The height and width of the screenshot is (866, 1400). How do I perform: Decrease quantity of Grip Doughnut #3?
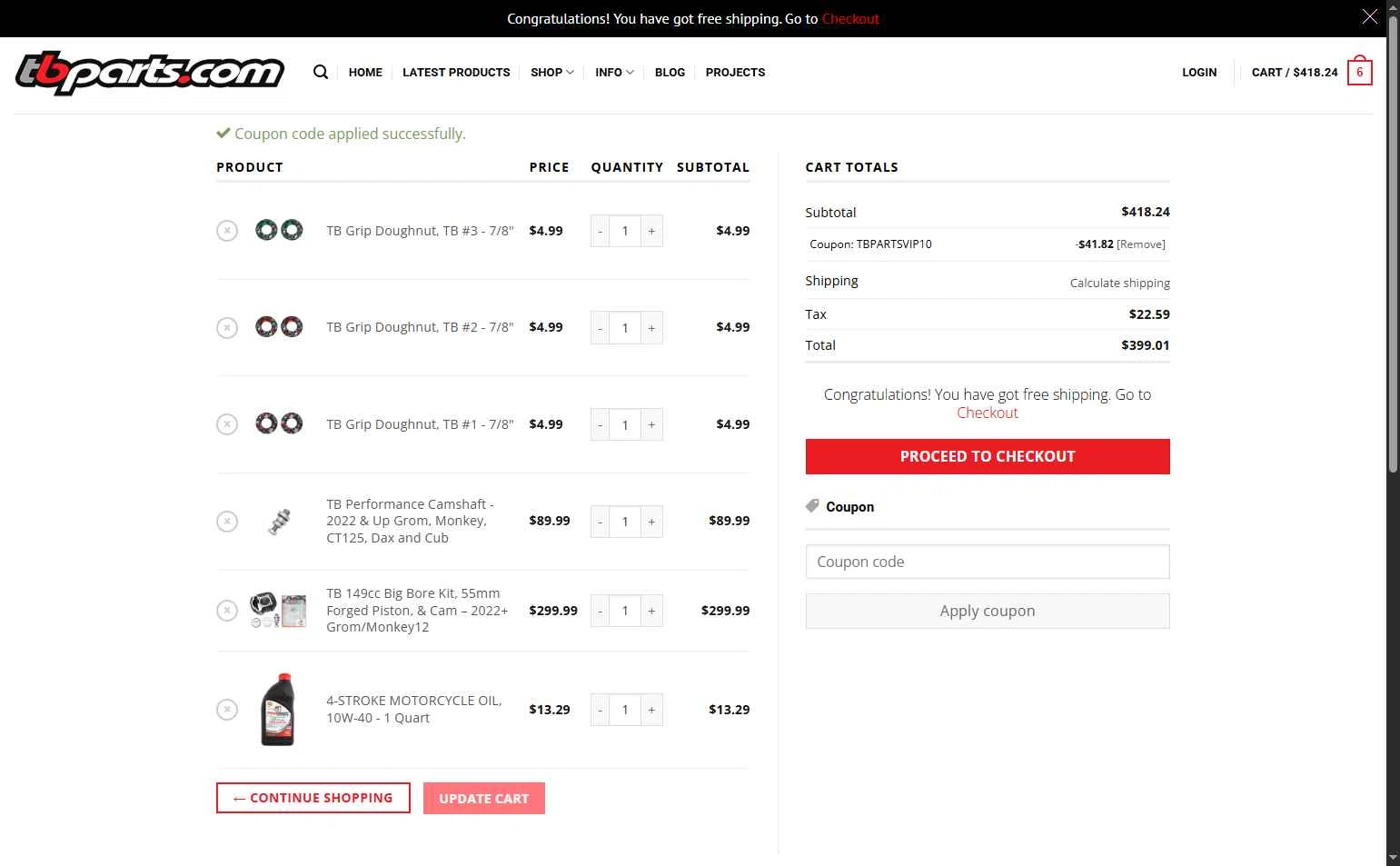click(x=600, y=231)
